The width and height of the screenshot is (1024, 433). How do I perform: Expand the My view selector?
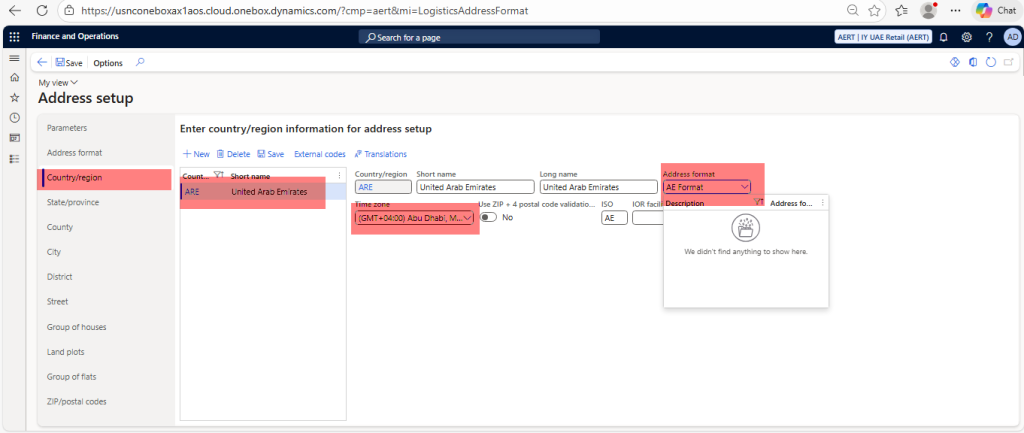pyautogui.click(x=58, y=82)
